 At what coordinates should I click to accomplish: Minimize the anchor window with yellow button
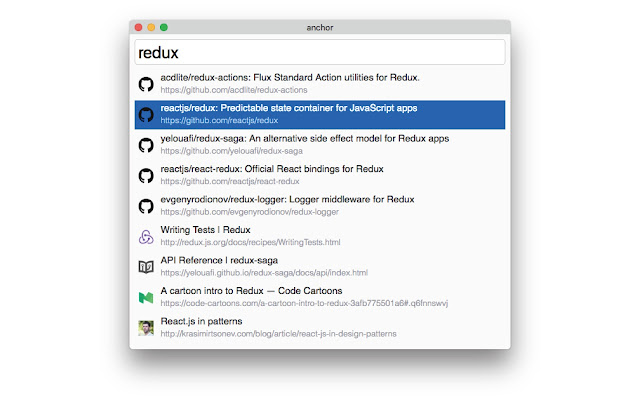tap(151, 27)
